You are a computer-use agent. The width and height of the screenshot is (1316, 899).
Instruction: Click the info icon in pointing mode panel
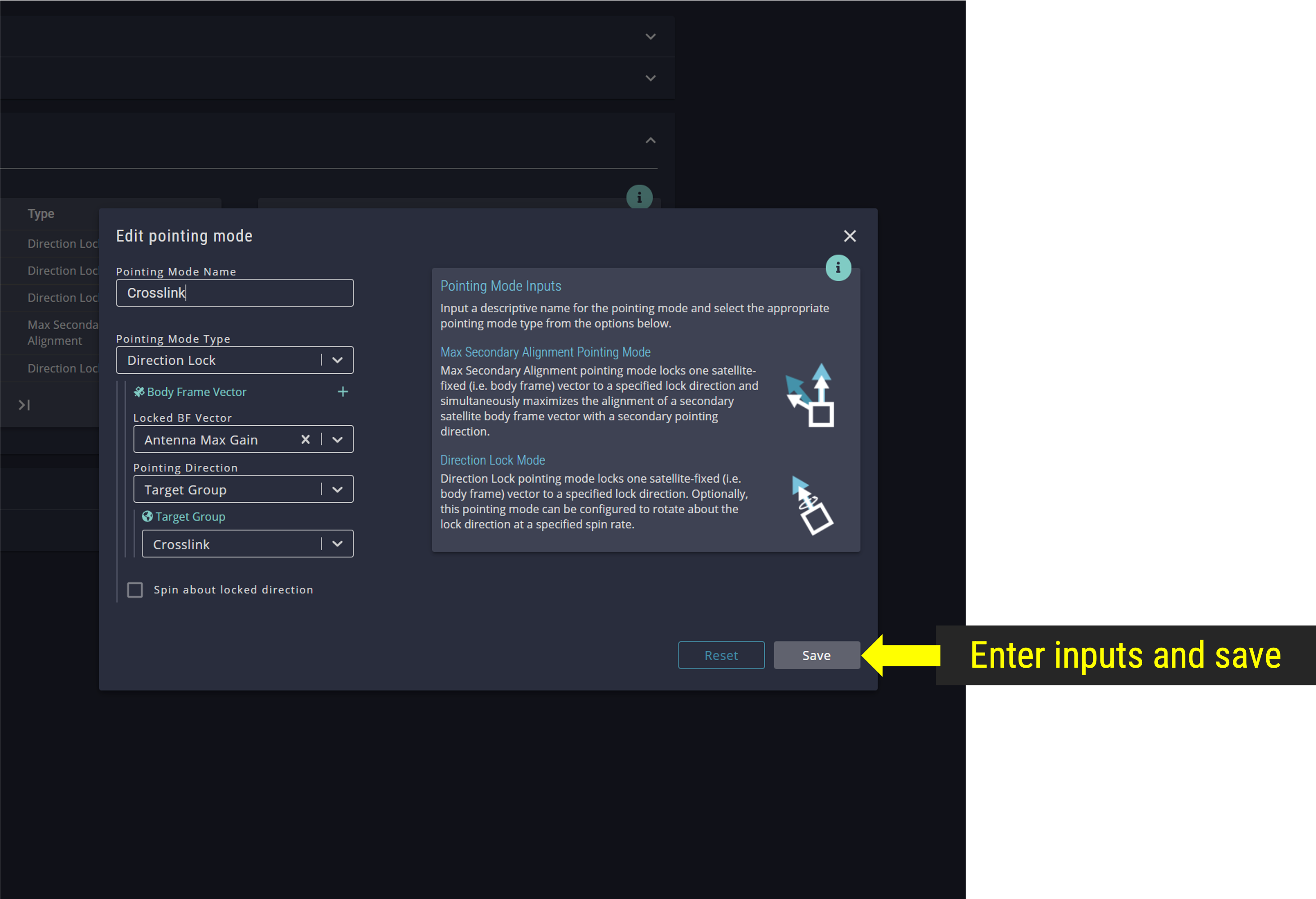click(839, 268)
